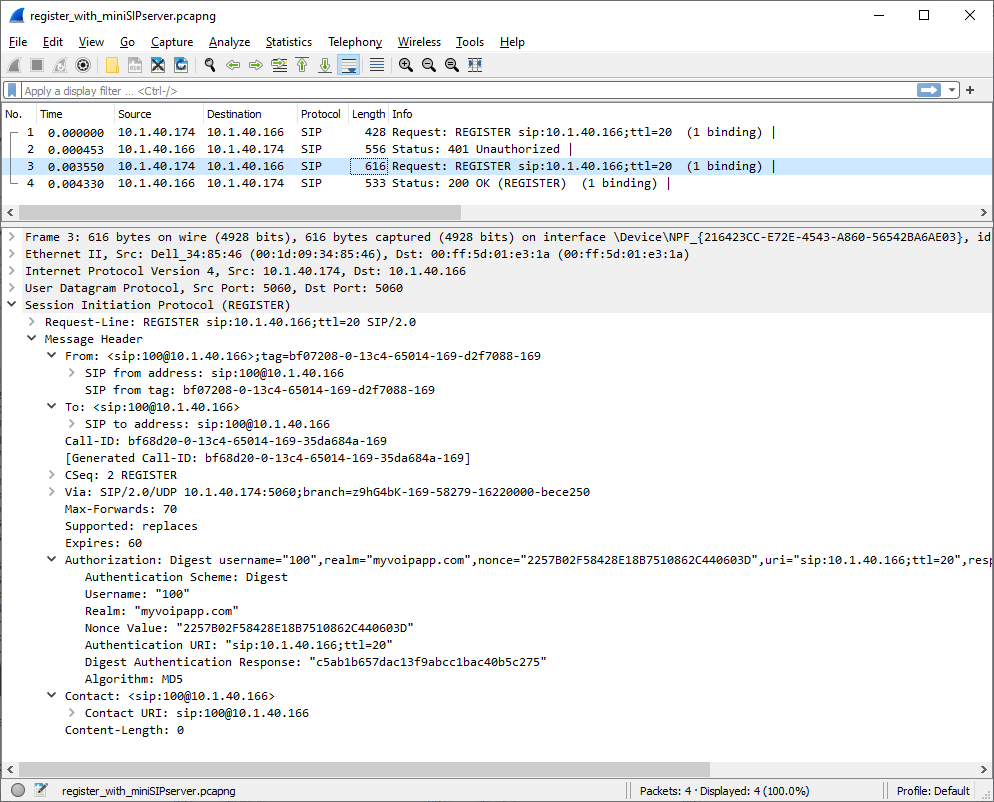Expand the Ethernet II tree row
994x802 pixels.
[x=11, y=254]
